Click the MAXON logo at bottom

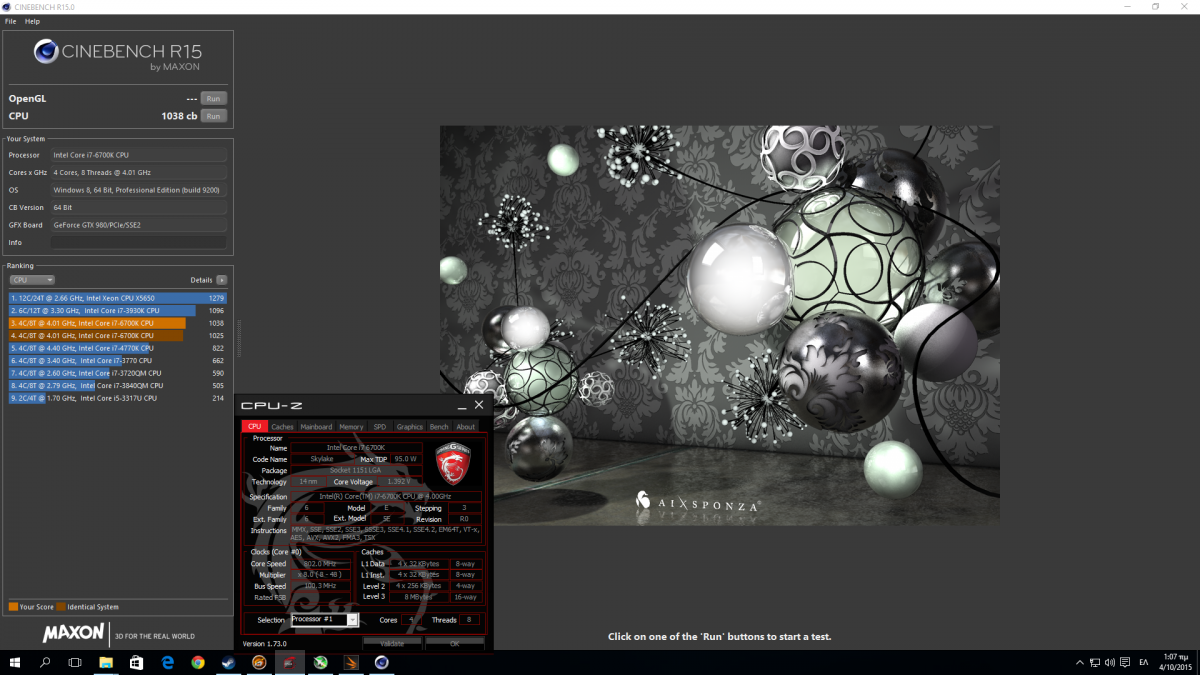[x=73, y=633]
